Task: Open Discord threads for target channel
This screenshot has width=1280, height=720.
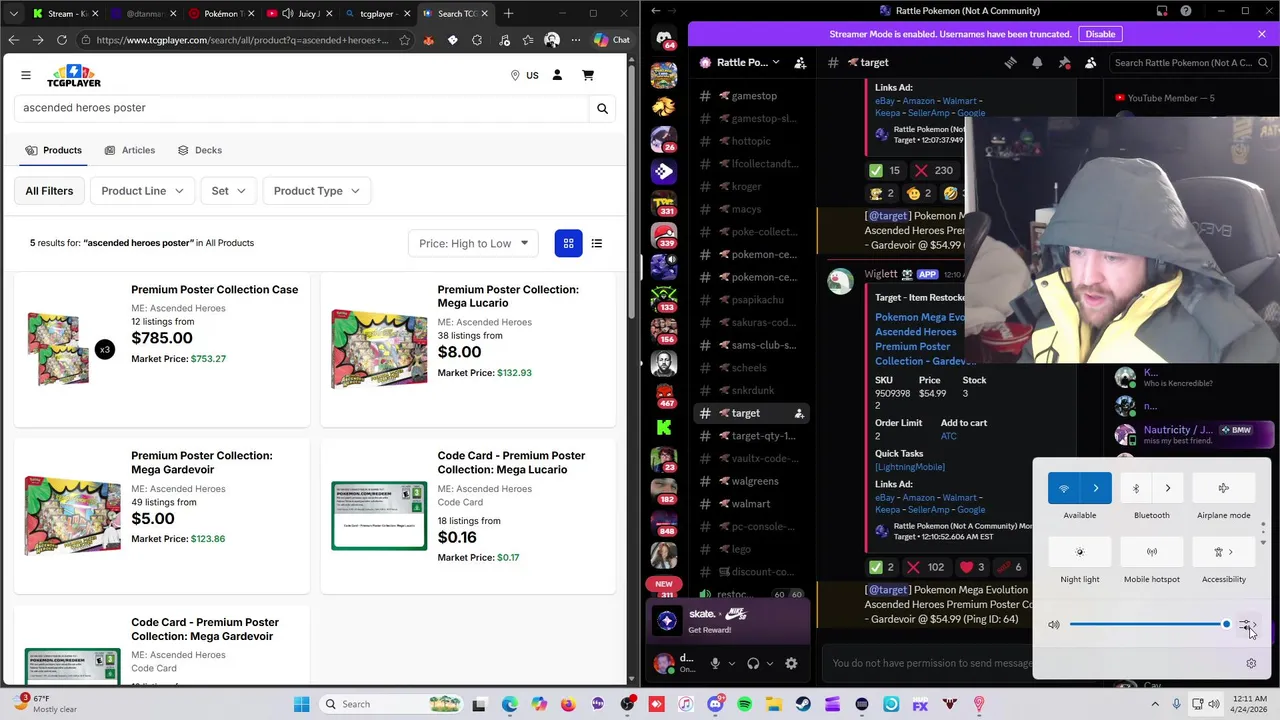Action: [x=1010, y=62]
